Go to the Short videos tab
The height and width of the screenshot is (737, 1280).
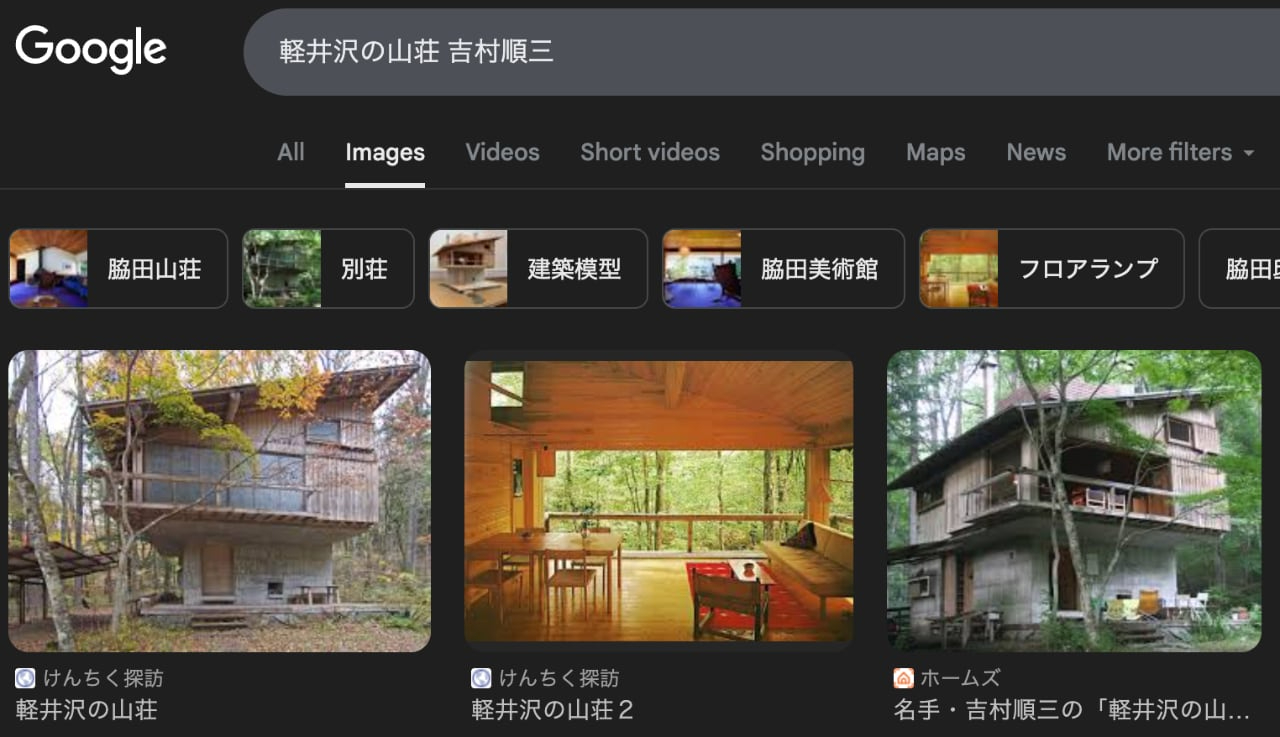(650, 152)
